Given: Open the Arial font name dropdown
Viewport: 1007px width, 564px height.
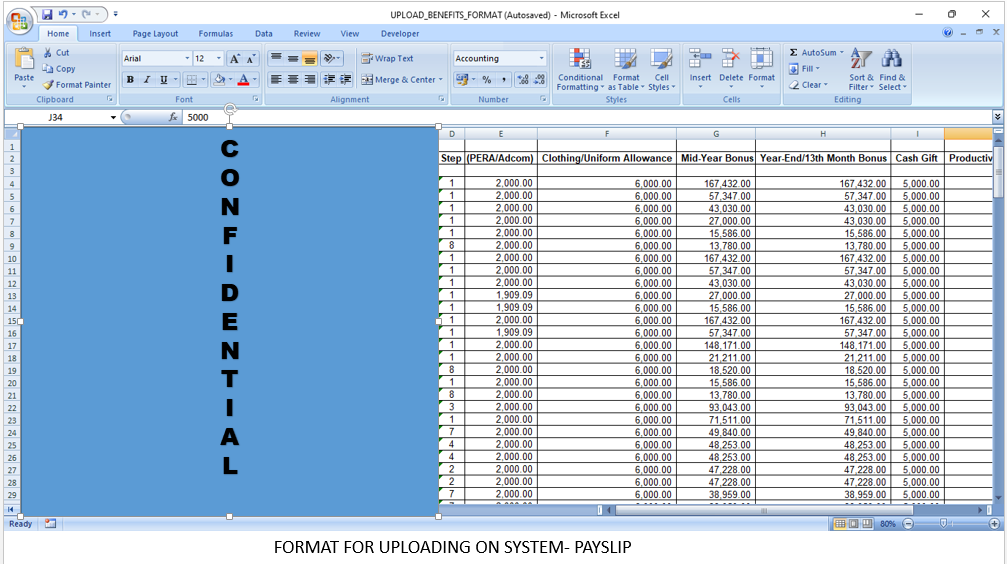Looking at the screenshot, I should point(187,58).
